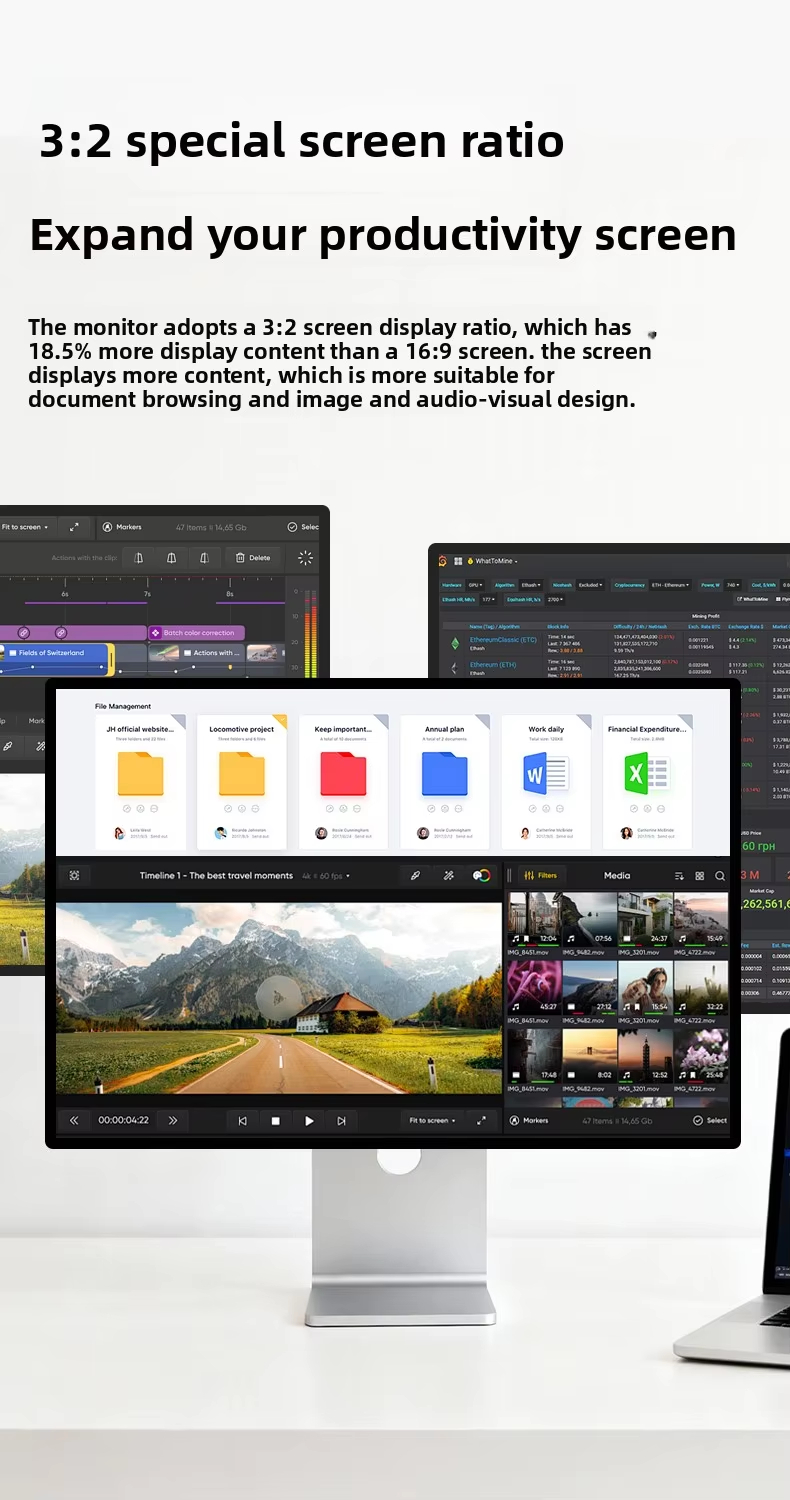Click the search icon in Media panel

(x=719, y=875)
